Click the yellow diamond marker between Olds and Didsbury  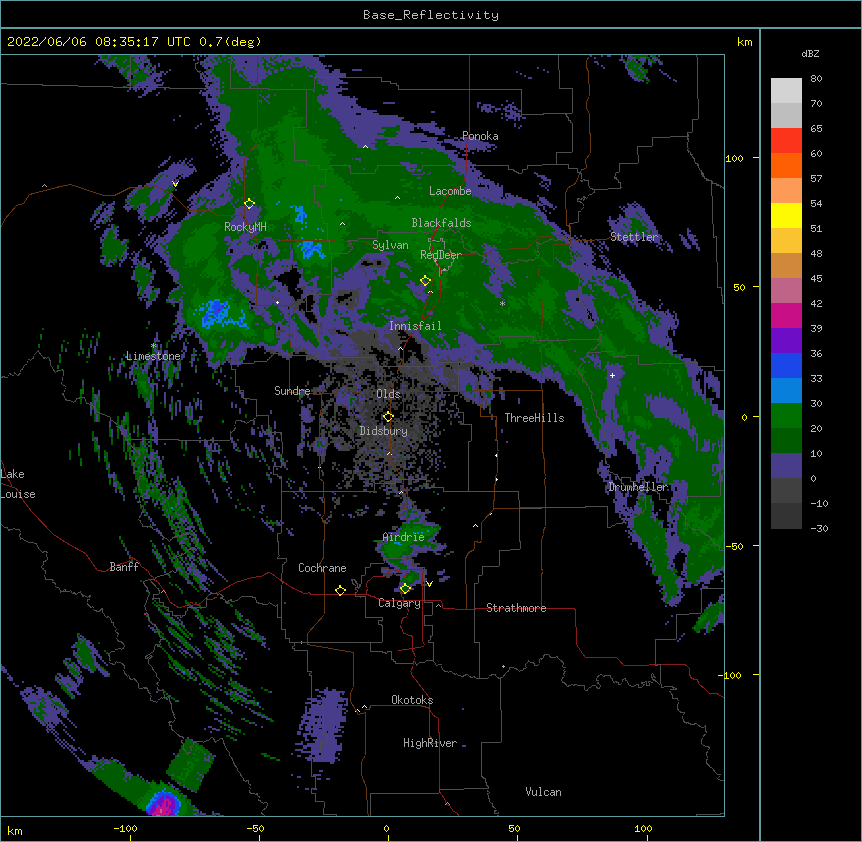click(x=388, y=416)
